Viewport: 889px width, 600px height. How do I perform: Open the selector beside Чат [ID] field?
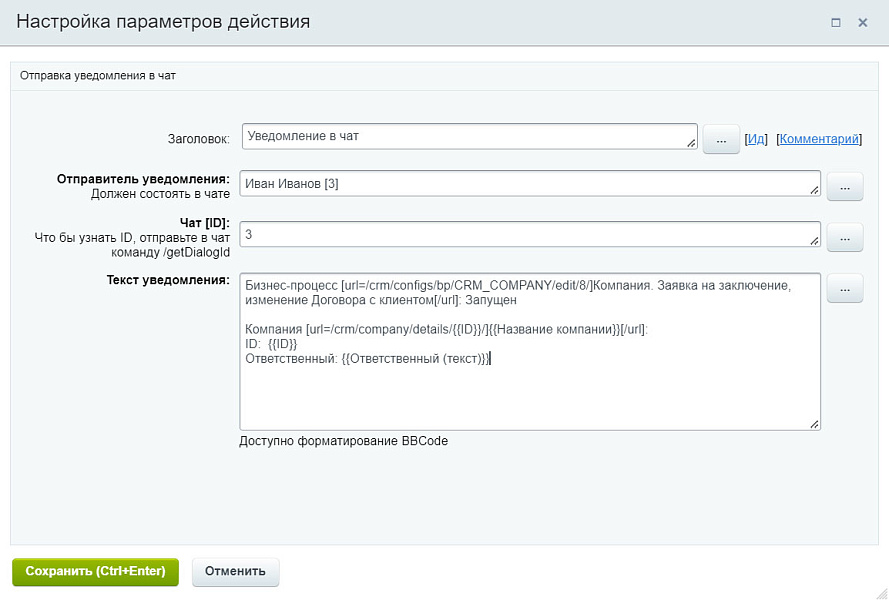click(x=845, y=237)
